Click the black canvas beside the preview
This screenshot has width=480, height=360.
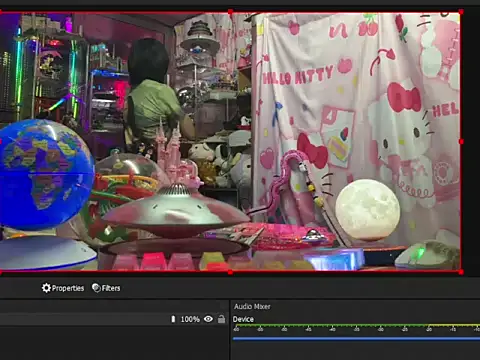[471, 142]
